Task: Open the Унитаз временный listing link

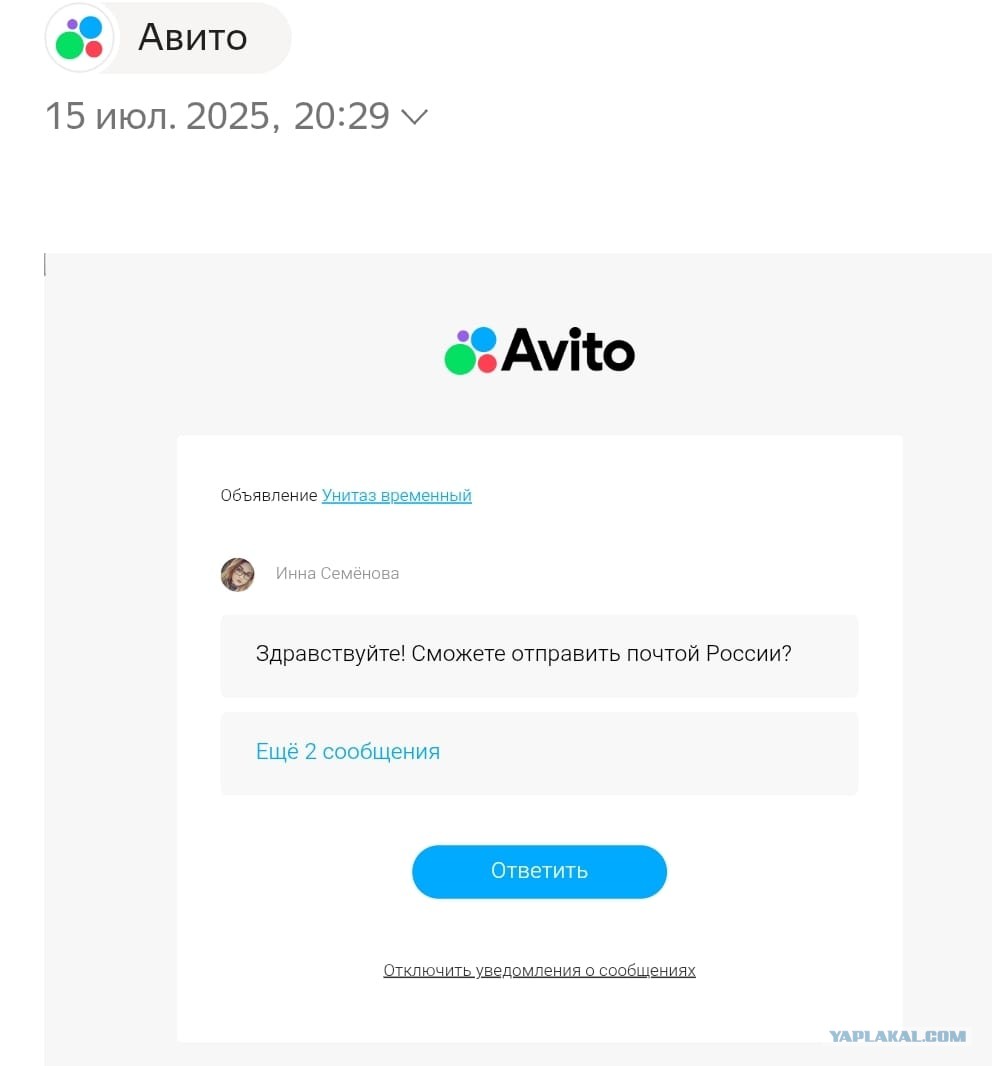Action: [x=396, y=496]
